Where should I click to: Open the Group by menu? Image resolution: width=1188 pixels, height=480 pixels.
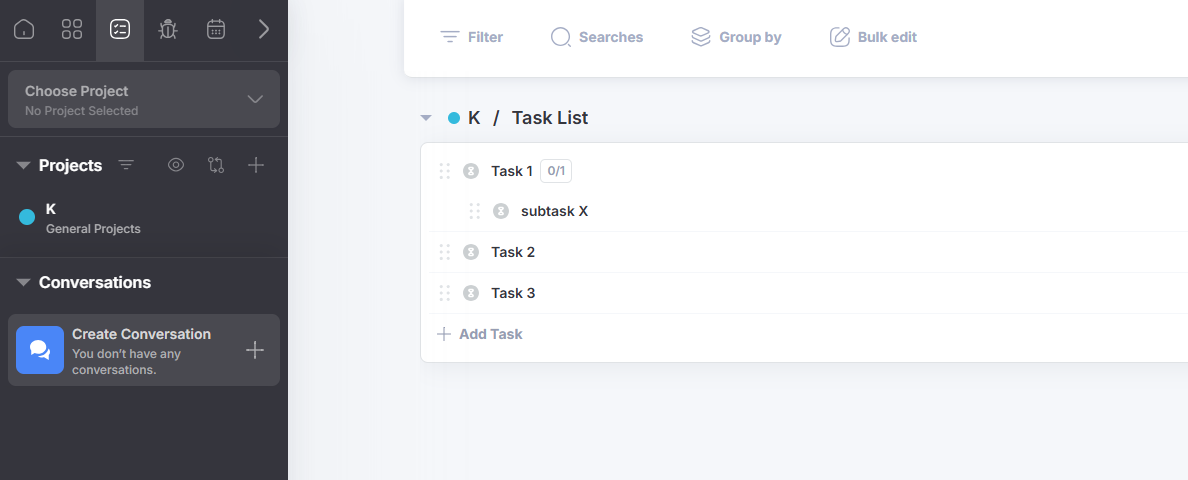[736, 37]
